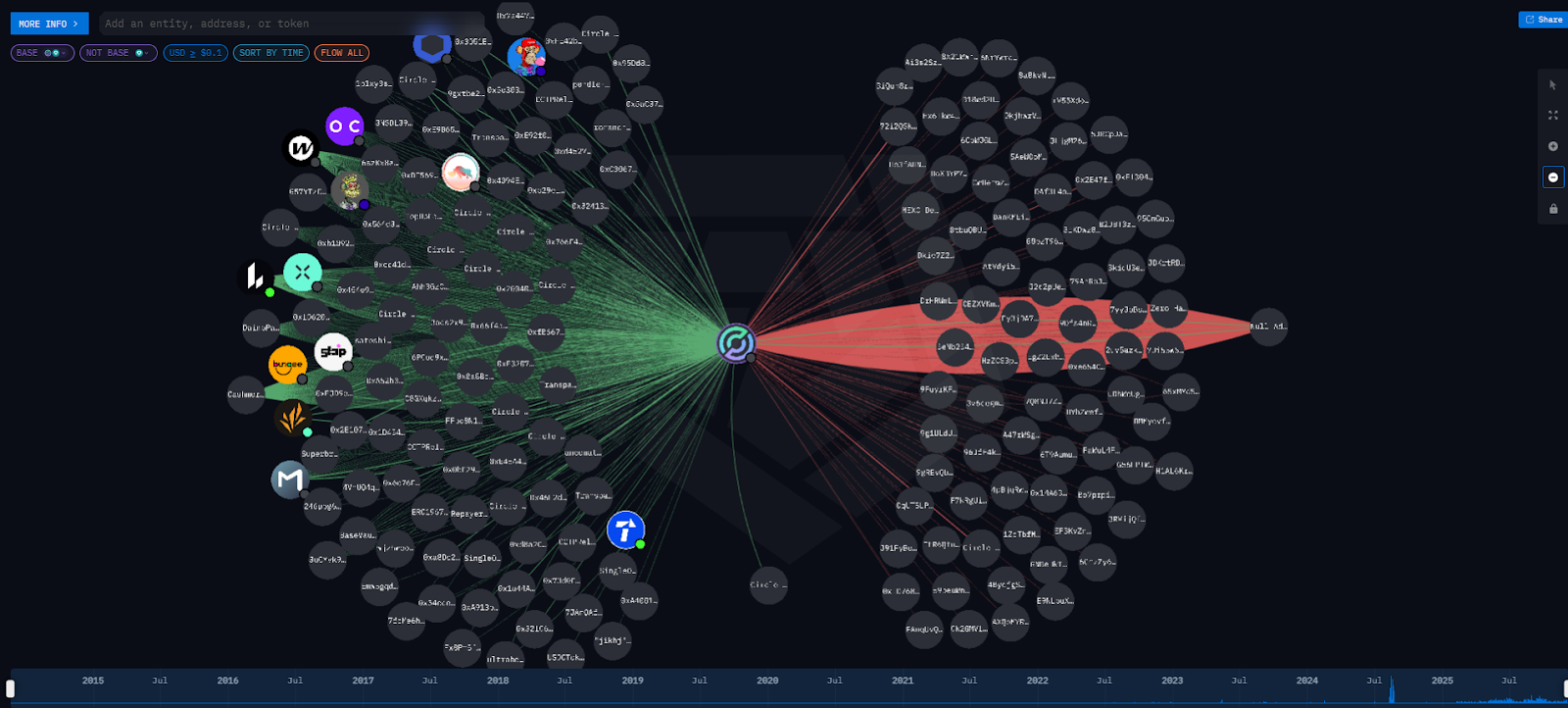
Task: Jump to 2024 on the timeline
Action: coord(1306,681)
